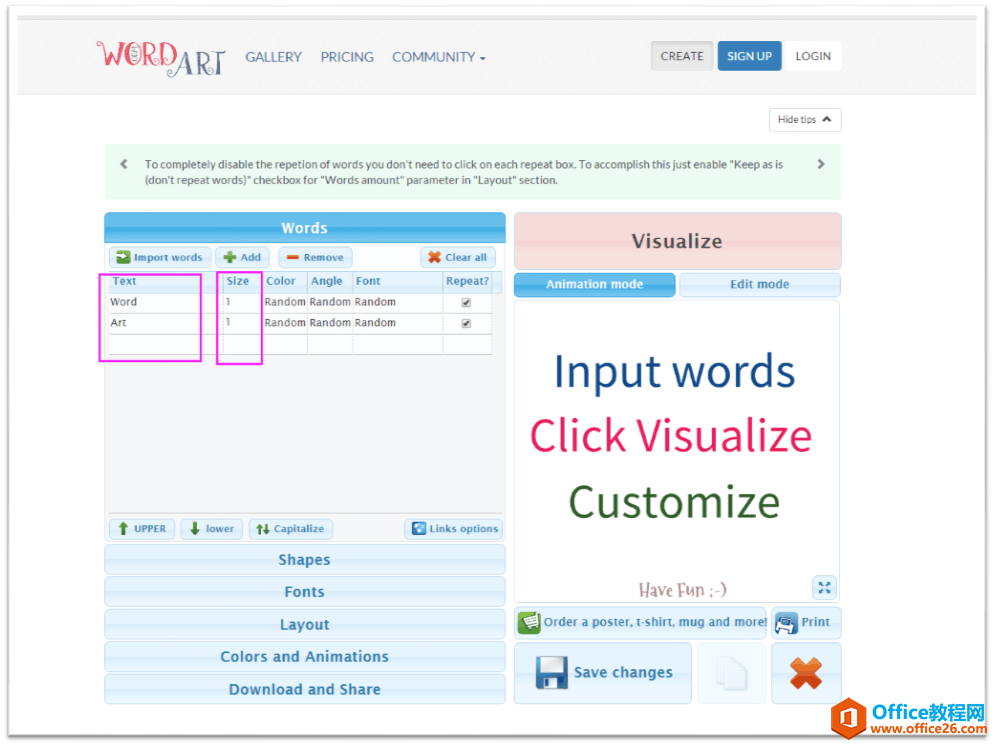This screenshot has width=994, height=746.
Task: Expand the Shapes section
Action: pos(304,560)
